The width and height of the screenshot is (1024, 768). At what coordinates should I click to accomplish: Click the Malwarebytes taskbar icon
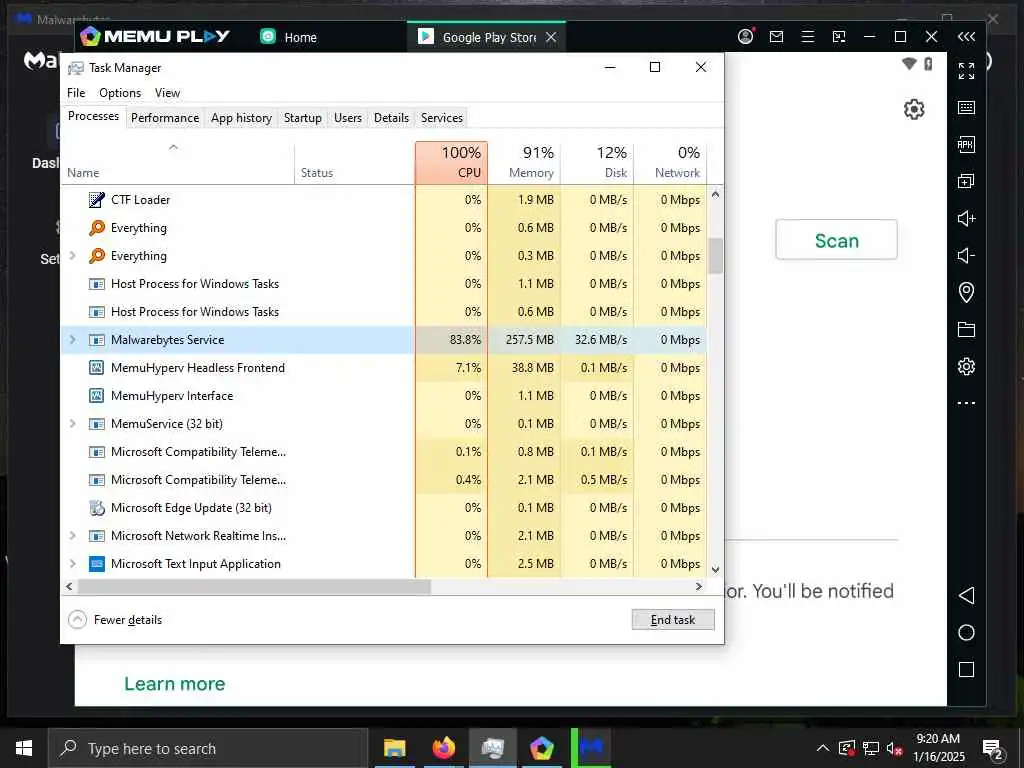point(591,748)
